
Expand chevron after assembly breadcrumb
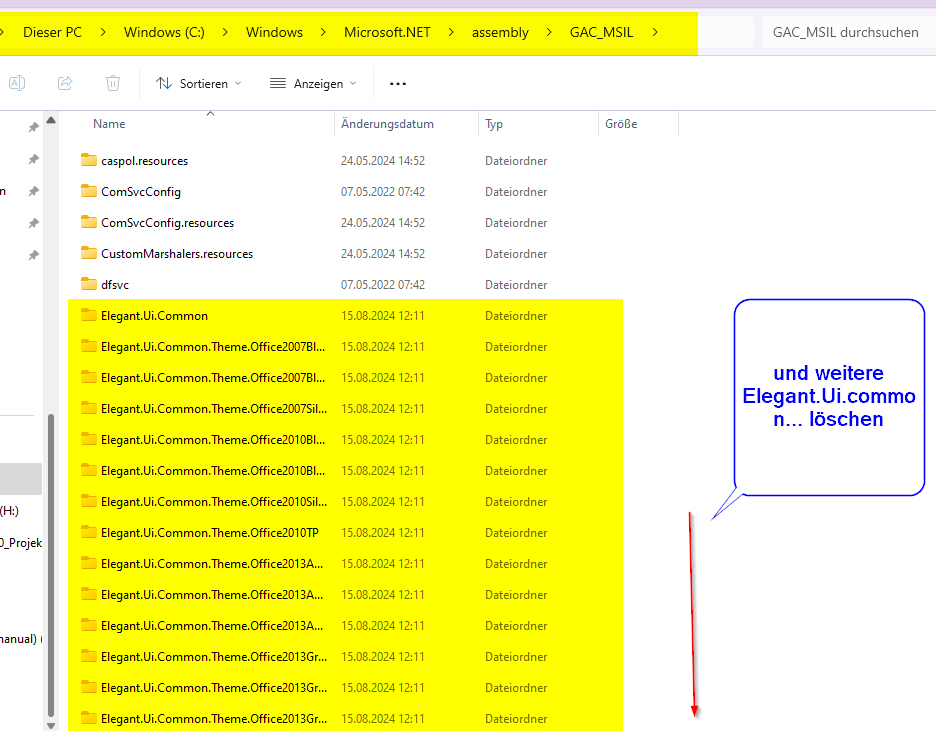point(549,32)
